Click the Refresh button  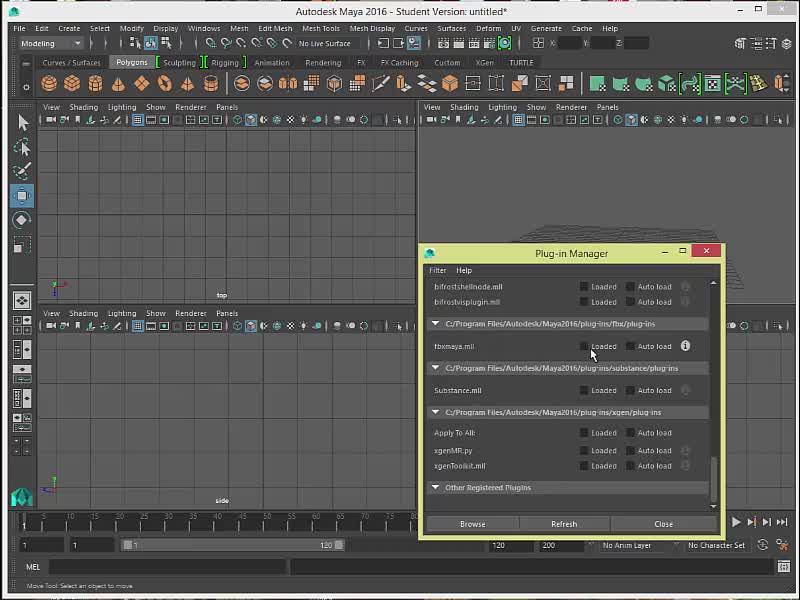(564, 524)
